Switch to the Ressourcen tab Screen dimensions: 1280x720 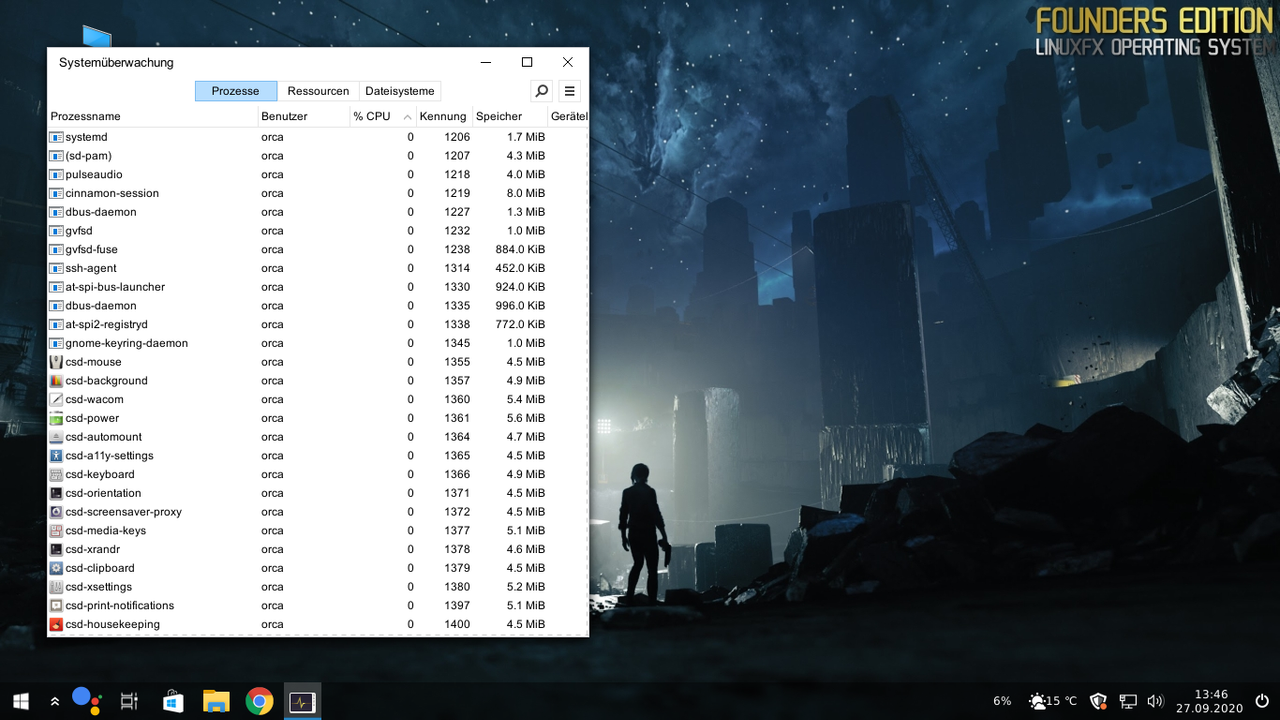[x=318, y=91]
